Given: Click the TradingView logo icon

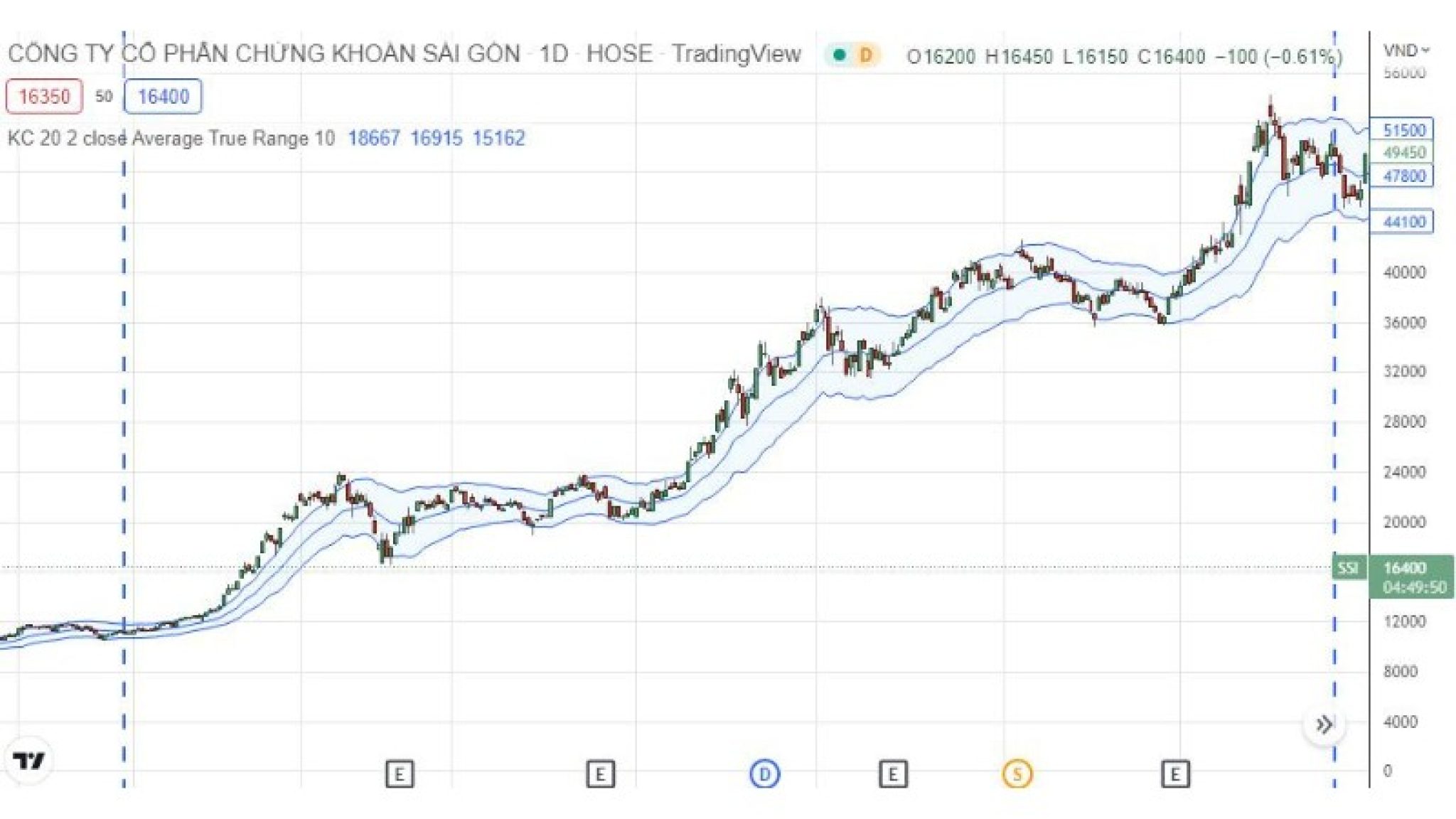Looking at the screenshot, I should click(29, 761).
